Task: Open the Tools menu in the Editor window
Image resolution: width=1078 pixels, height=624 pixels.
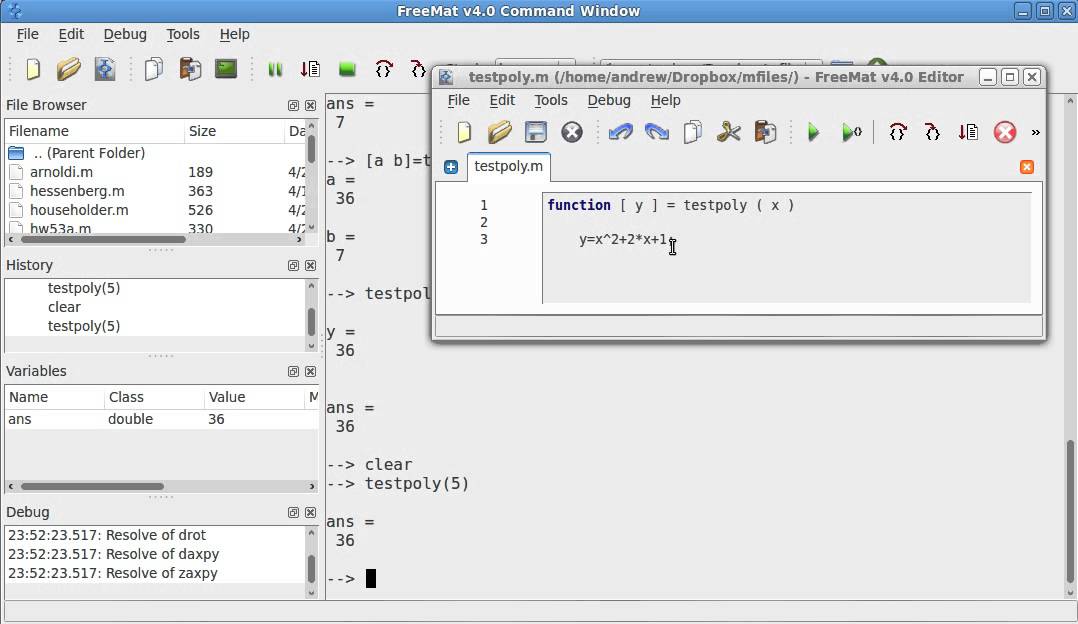Action: pos(551,100)
